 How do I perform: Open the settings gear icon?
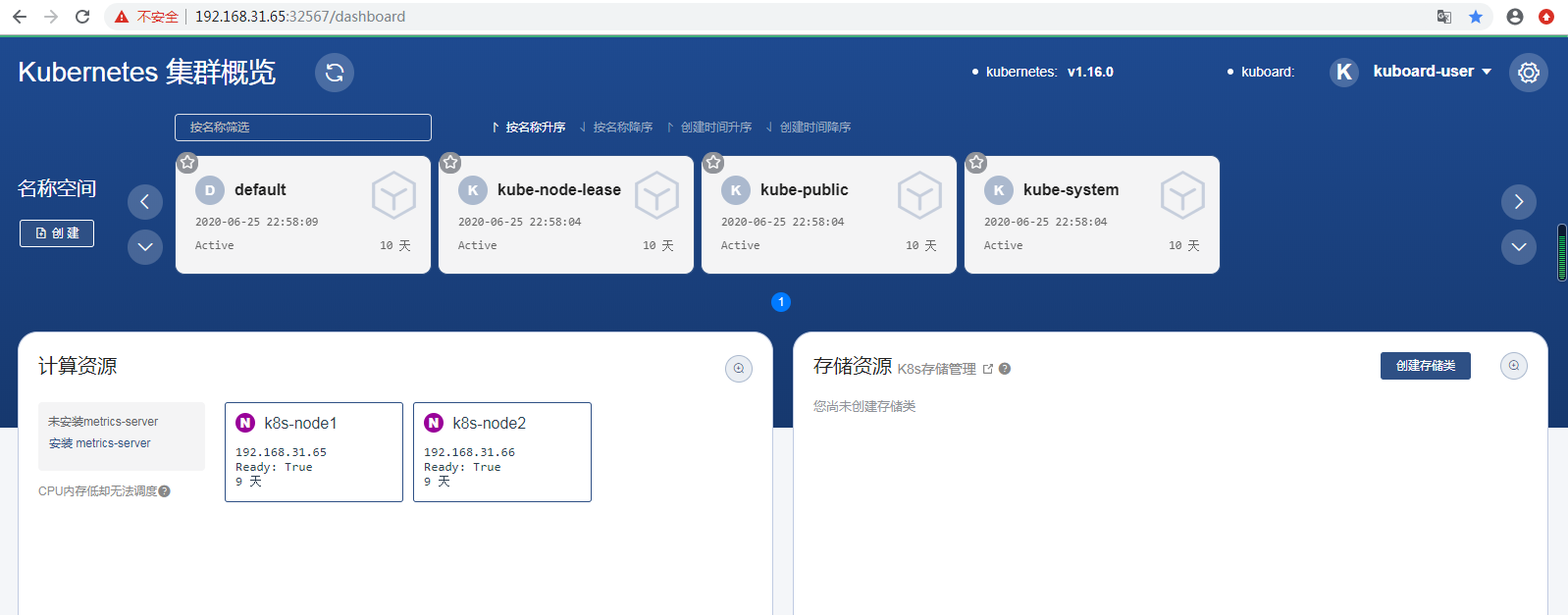click(1529, 73)
